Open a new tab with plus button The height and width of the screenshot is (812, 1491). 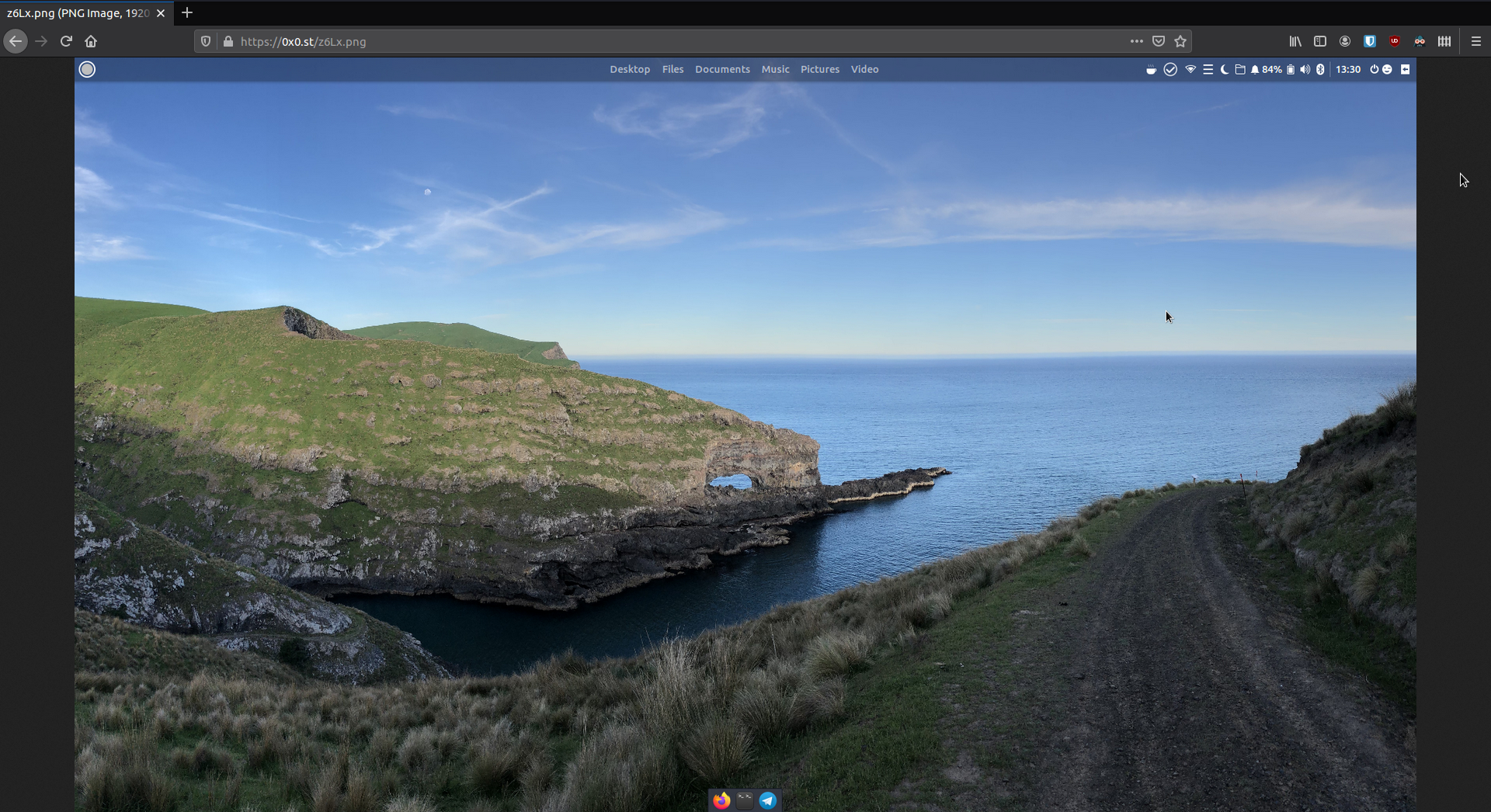187,12
